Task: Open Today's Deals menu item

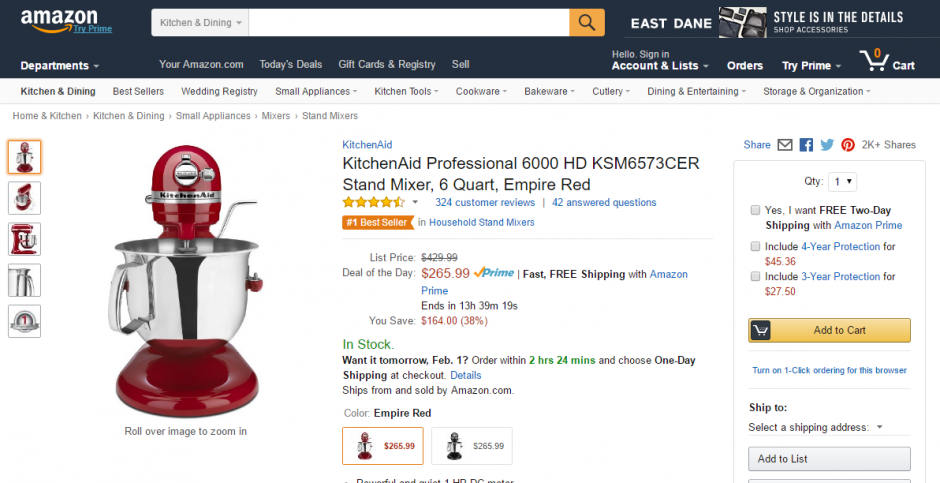Action: (x=291, y=64)
